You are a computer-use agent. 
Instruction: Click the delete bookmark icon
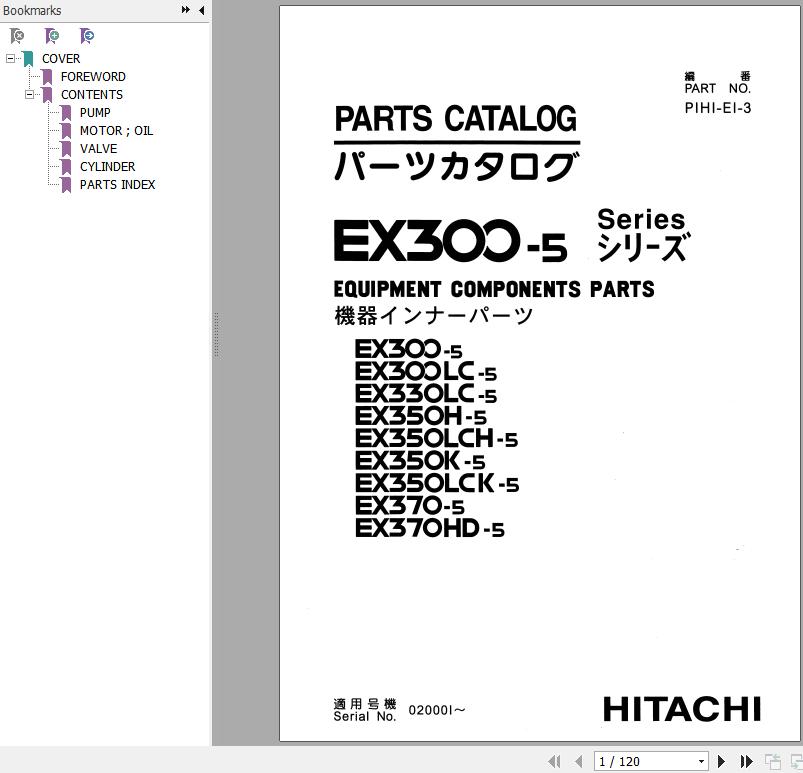tap(17, 36)
